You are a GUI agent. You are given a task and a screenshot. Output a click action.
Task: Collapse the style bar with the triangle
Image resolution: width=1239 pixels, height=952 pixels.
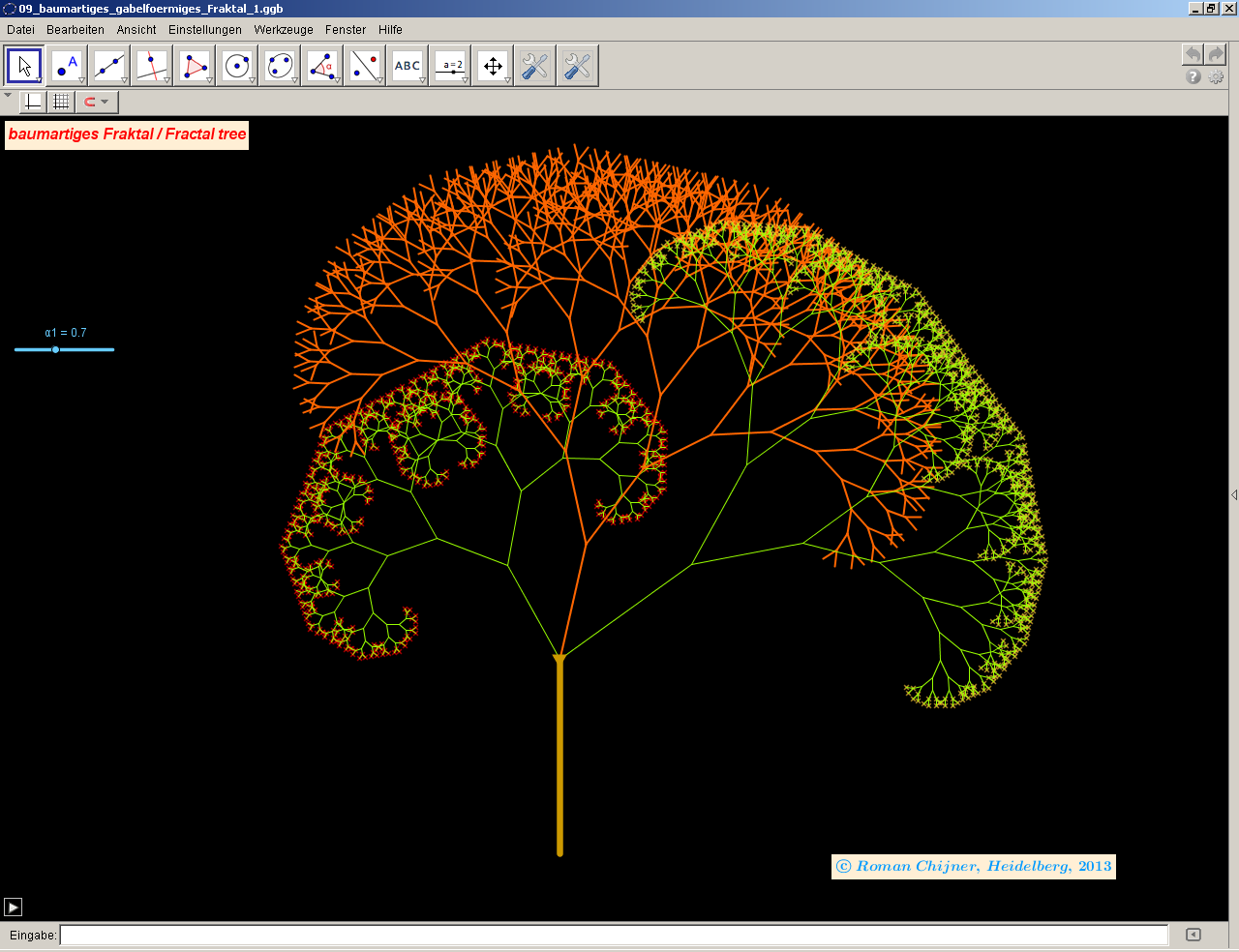[x=8, y=96]
